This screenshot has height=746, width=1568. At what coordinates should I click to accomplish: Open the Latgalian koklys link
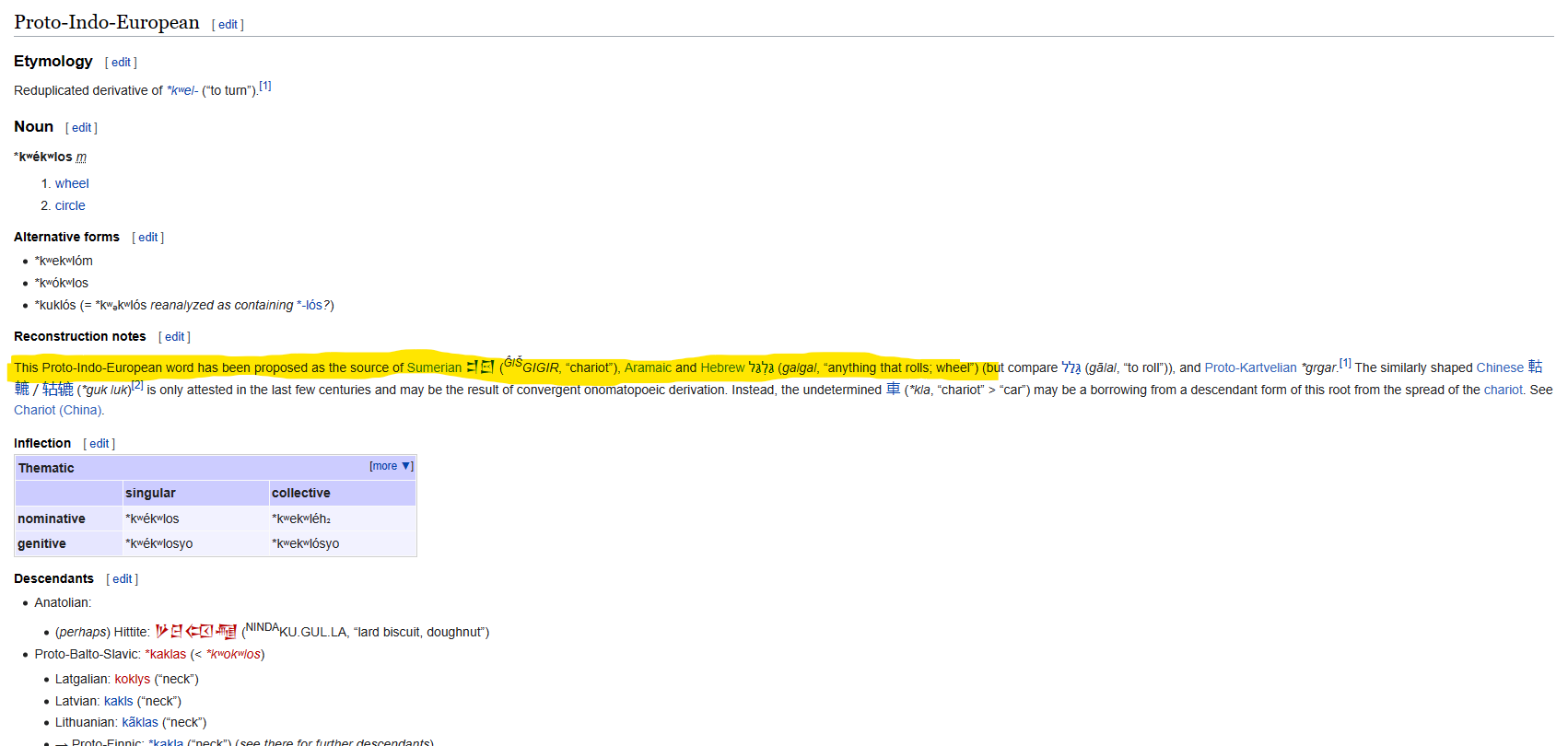tap(132, 679)
